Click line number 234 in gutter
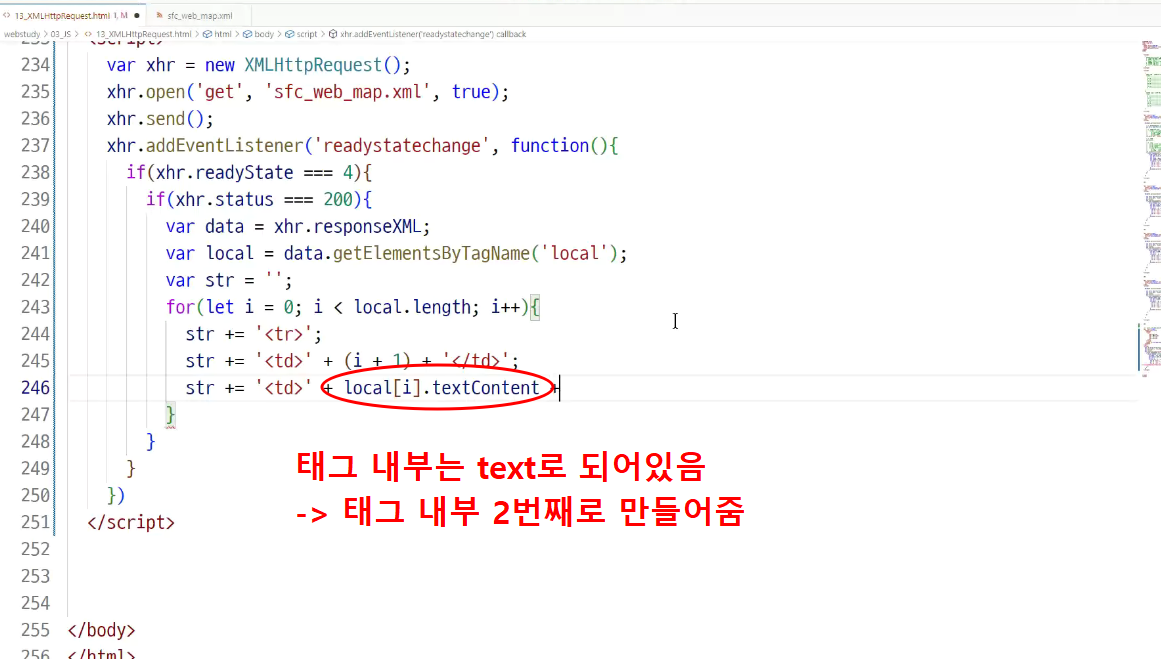Image resolution: width=1161 pixels, height=659 pixels. click(36, 65)
